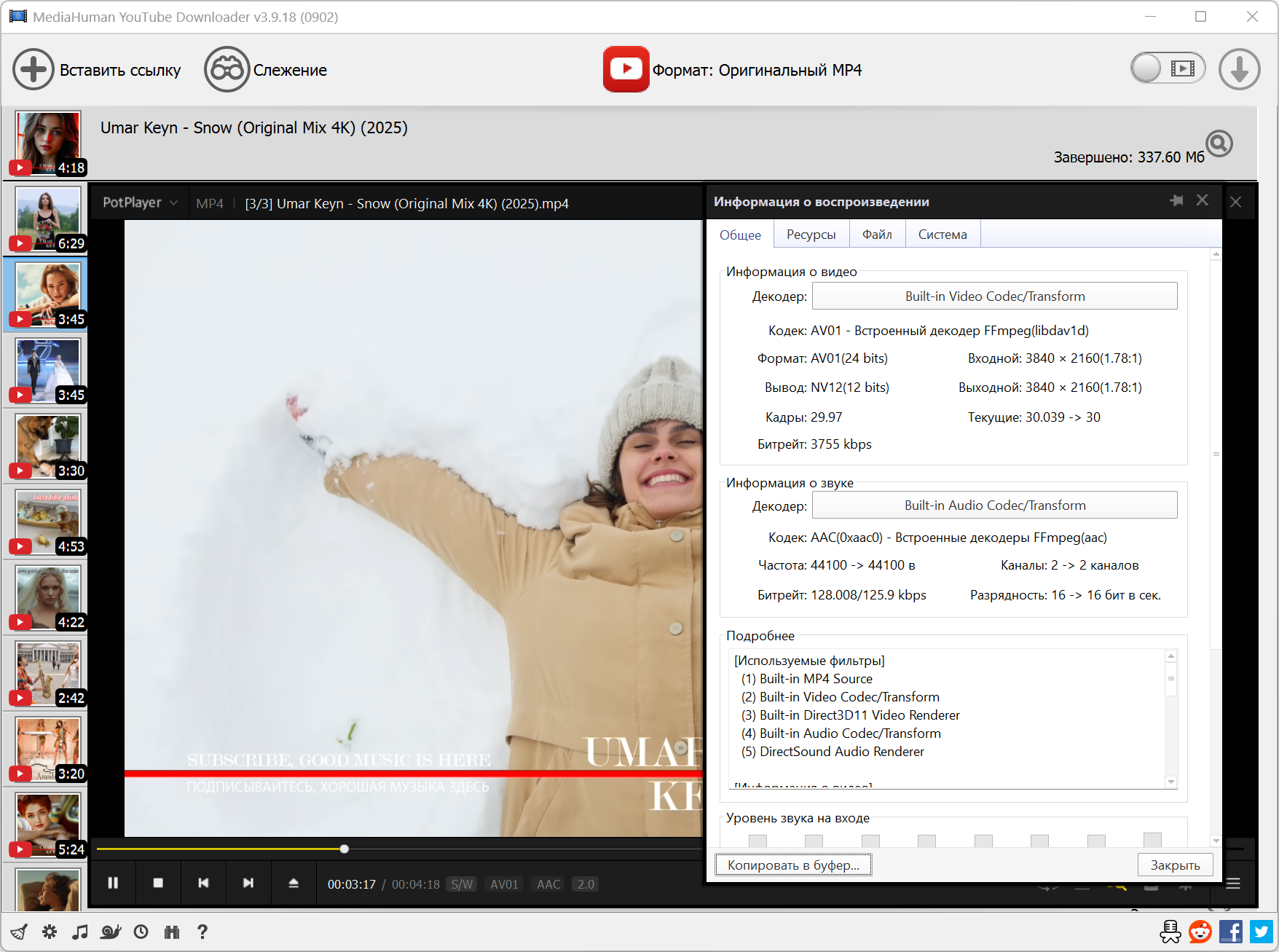
Task: Toggle the S/W decoder indicator
Action: (x=462, y=884)
